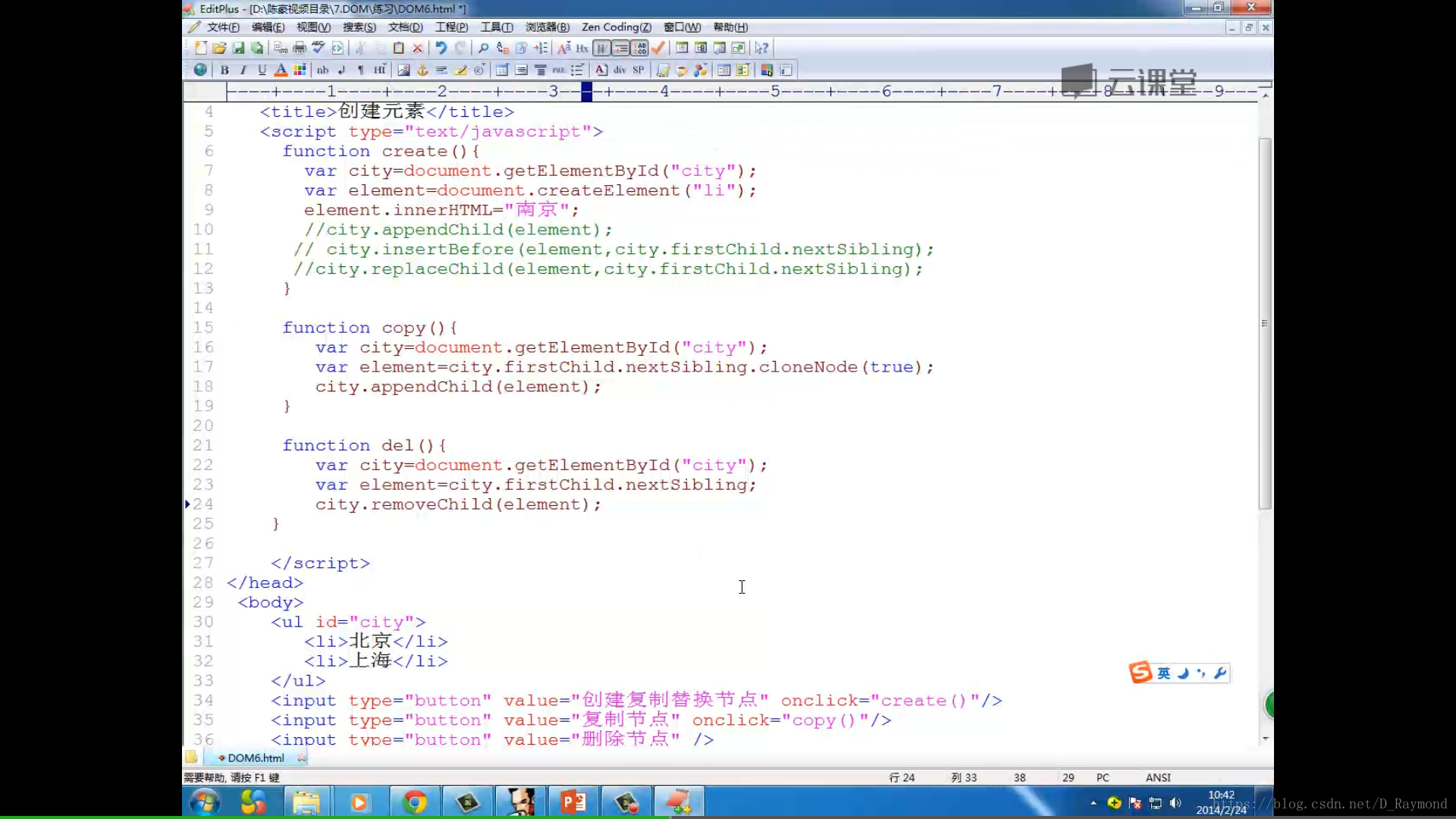
Task: Show hidden system tray icons arrow
Action: (1093, 803)
